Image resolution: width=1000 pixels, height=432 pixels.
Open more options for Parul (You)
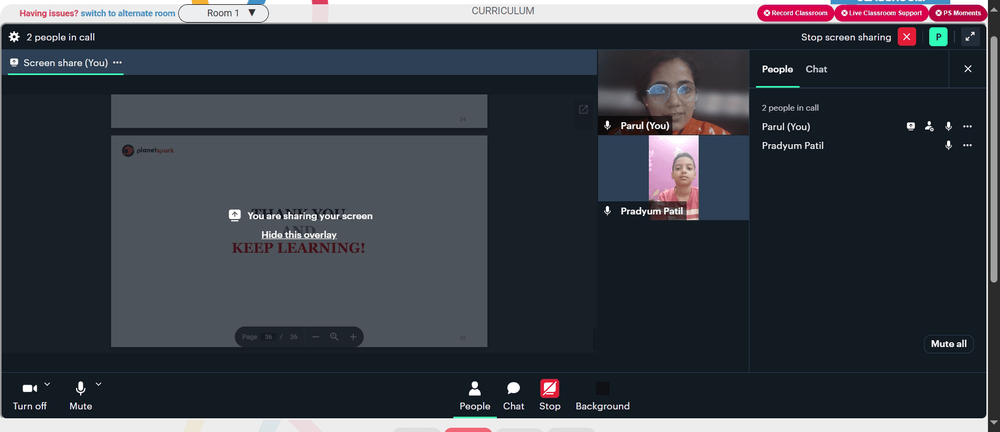coord(967,126)
